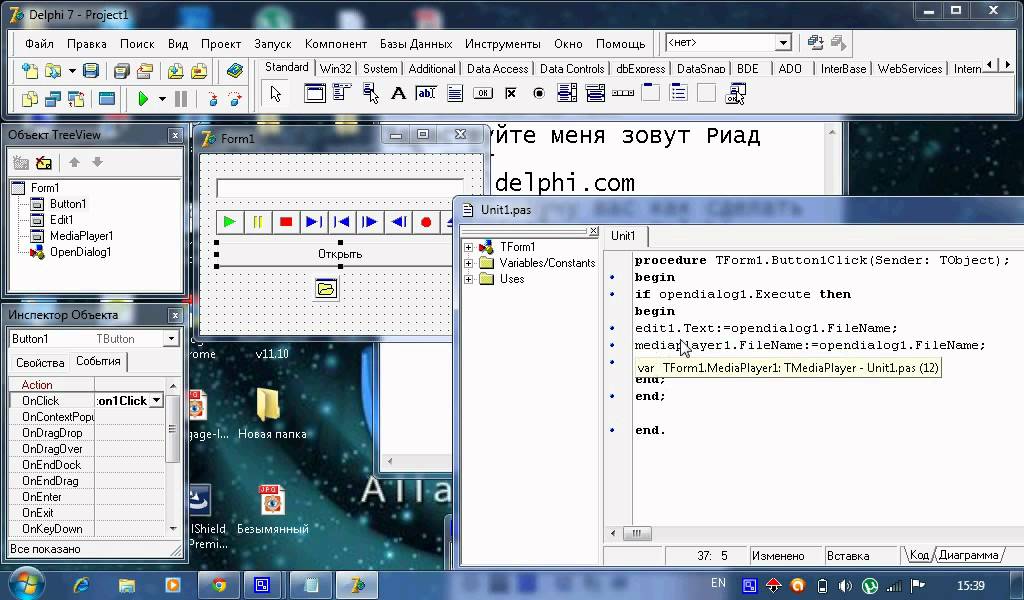1024x600 pixels.
Task: Click the Открыть button on Form1
Action: [x=340, y=254]
